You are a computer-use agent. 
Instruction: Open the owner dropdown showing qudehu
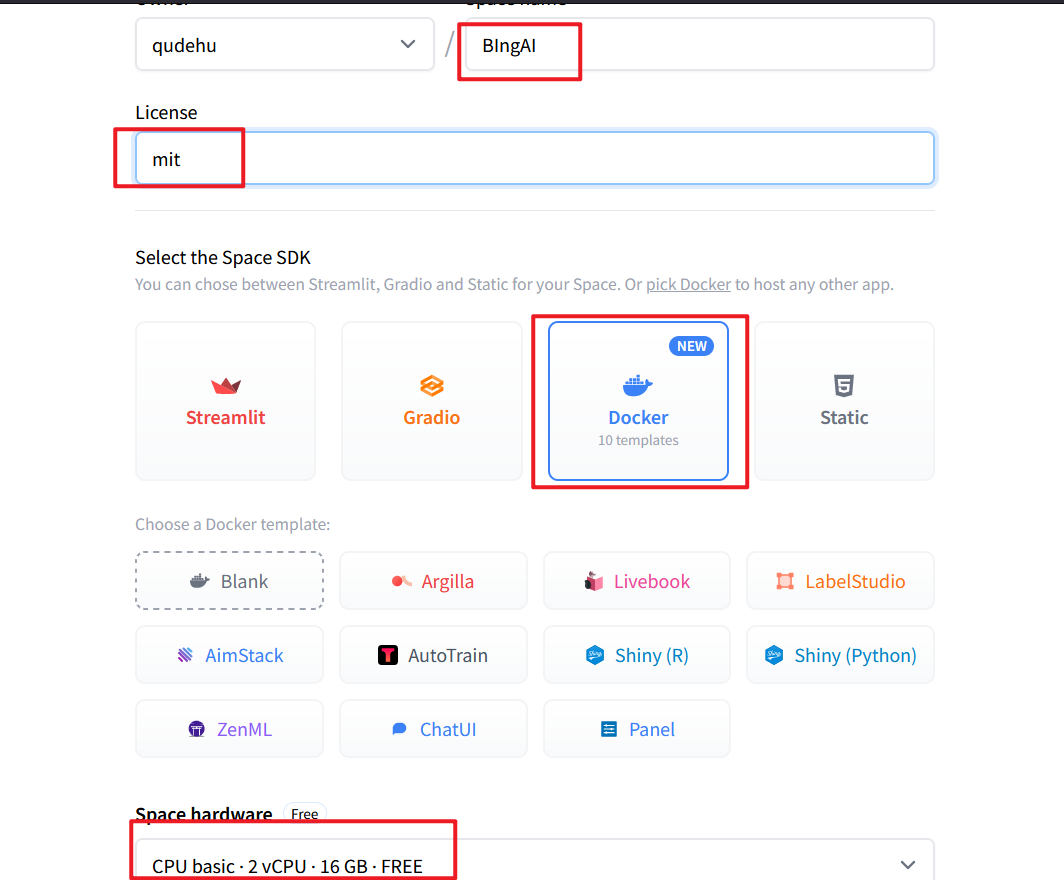[x=284, y=44]
